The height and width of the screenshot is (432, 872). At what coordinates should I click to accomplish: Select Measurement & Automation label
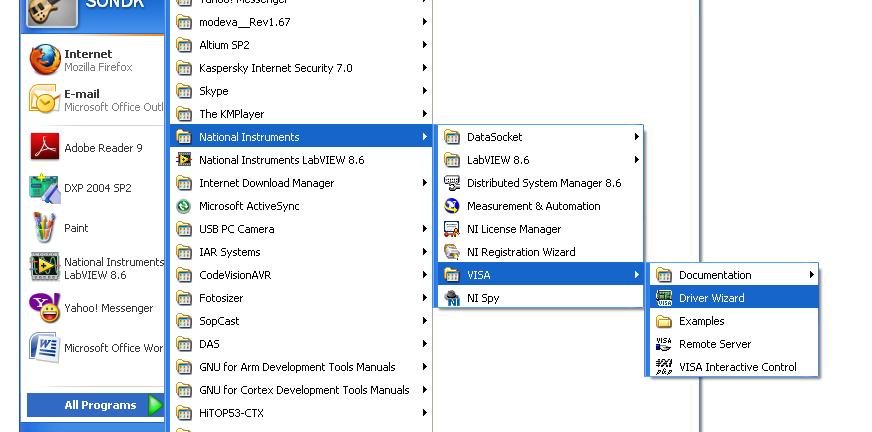(533, 206)
